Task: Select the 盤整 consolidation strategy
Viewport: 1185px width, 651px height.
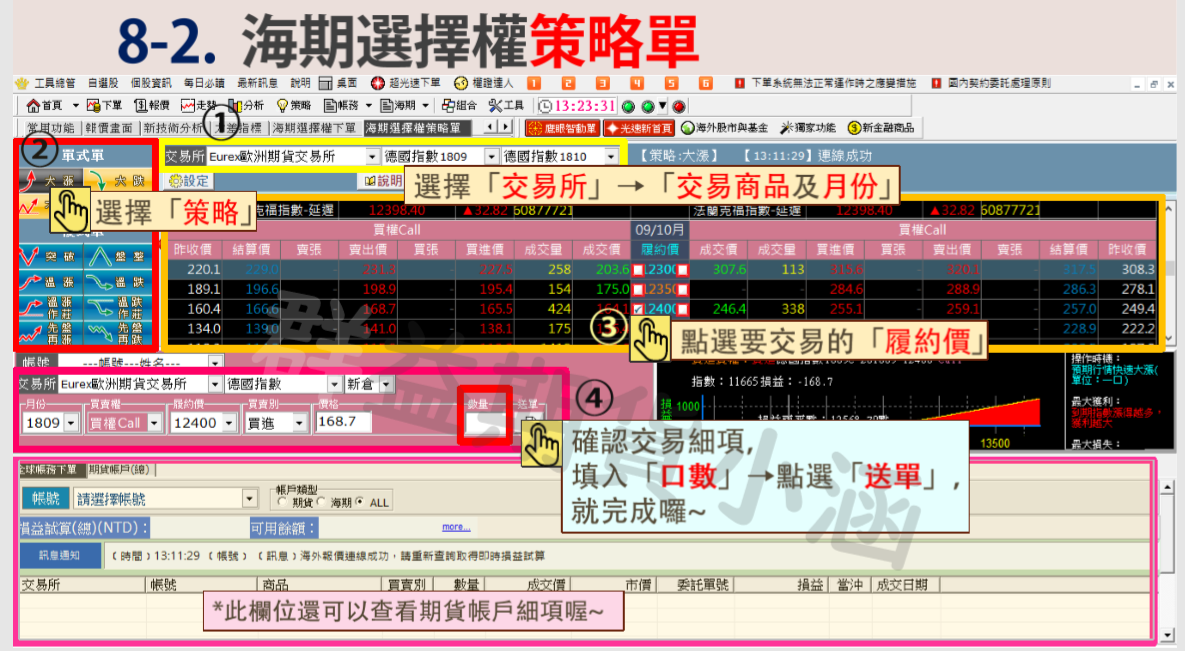Action: tap(118, 257)
